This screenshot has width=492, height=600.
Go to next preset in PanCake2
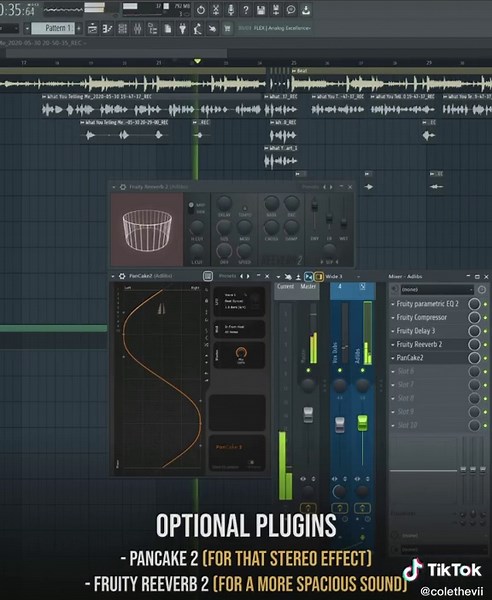[248, 276]
